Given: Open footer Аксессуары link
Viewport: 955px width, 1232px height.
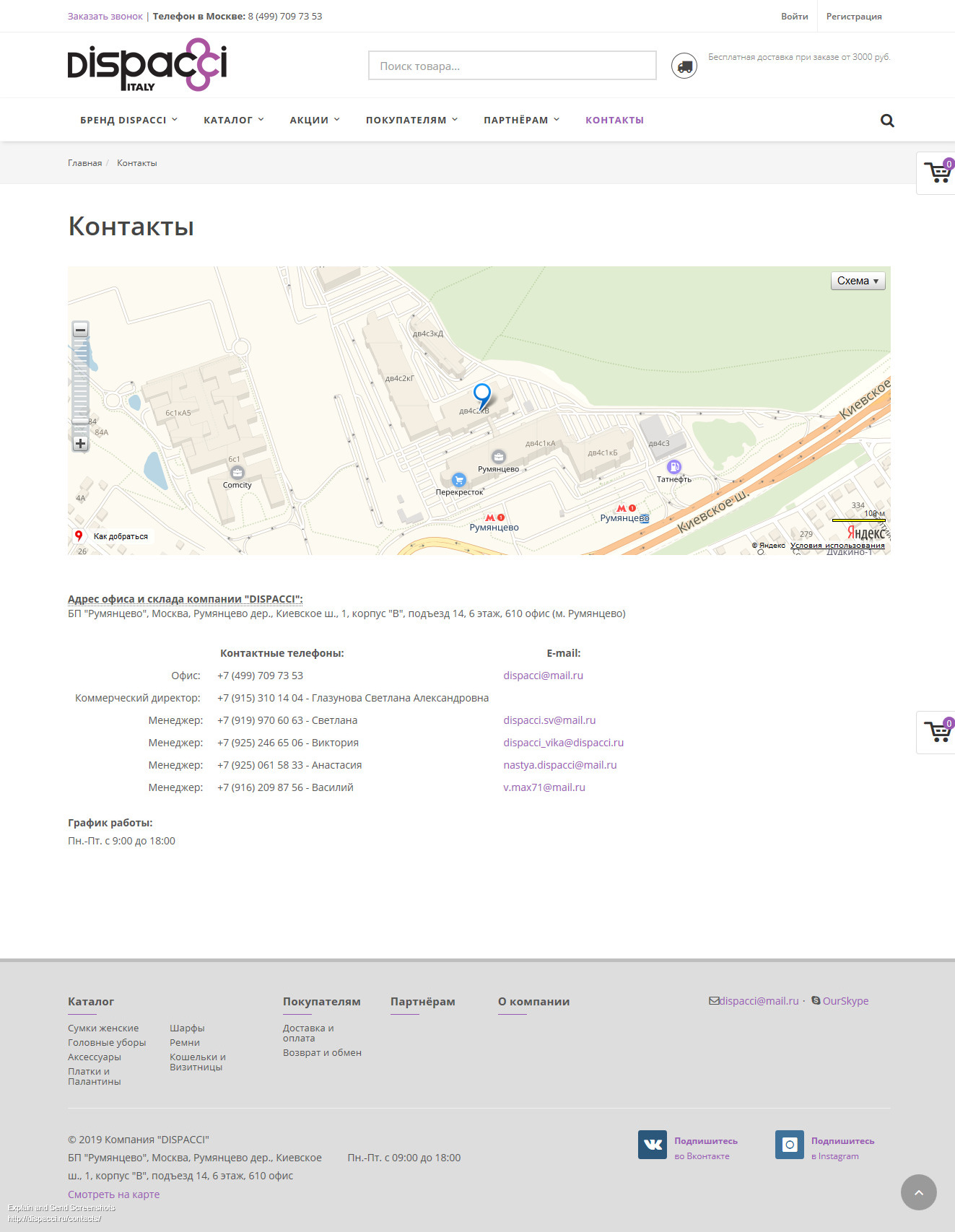Looking at the screenshot, I should tap(95, 1057).
